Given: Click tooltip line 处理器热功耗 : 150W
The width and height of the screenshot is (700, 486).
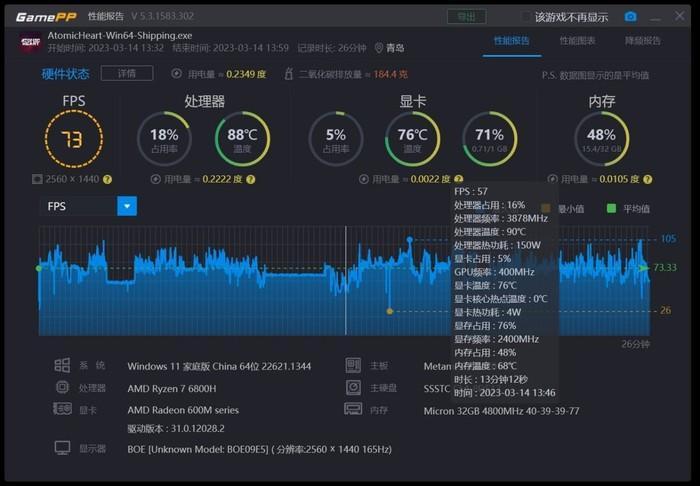Looking at the screenshot, I should [497, 245].
